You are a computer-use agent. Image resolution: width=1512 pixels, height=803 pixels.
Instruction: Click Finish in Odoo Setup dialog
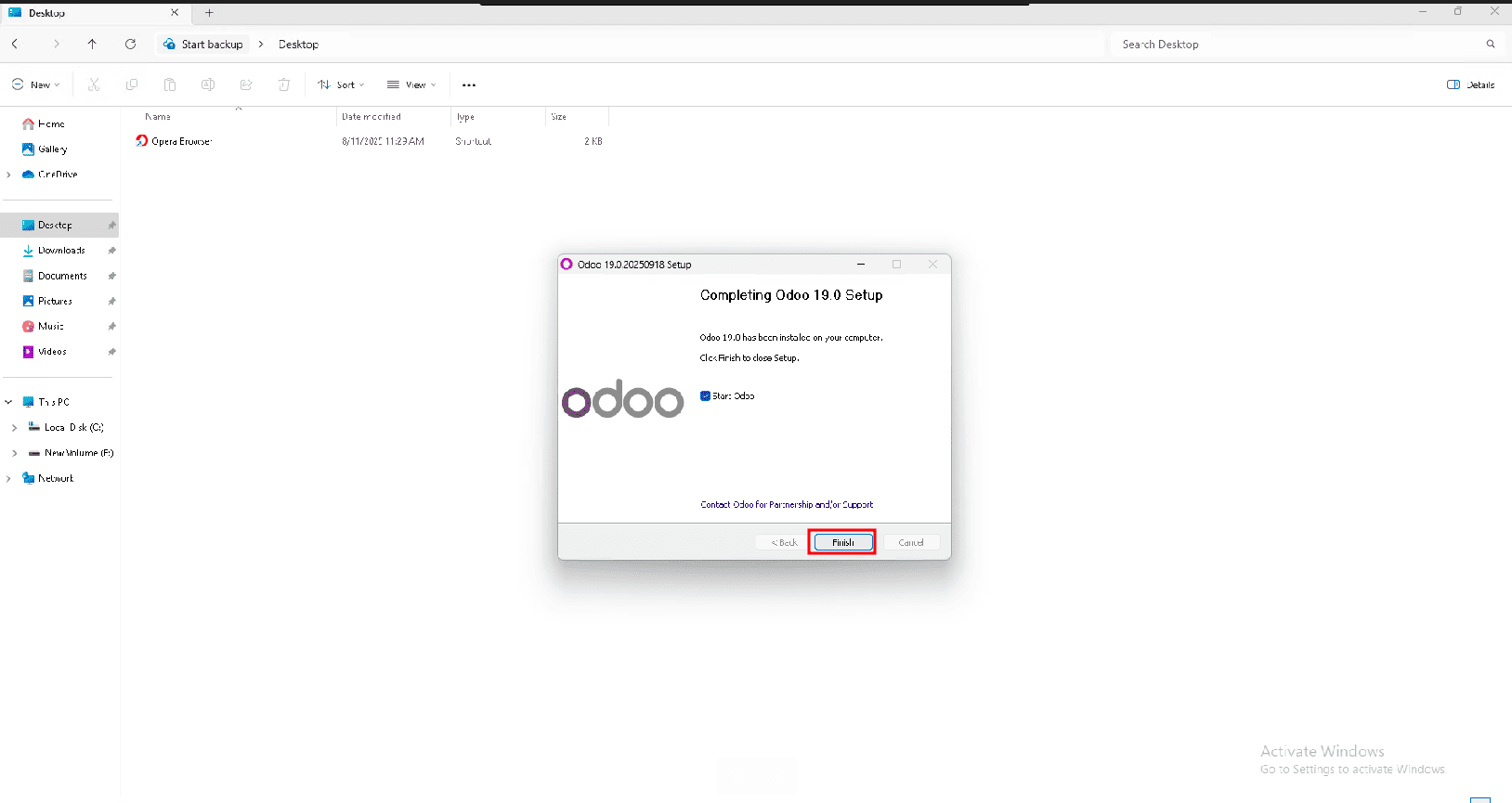tap(843, 542)
